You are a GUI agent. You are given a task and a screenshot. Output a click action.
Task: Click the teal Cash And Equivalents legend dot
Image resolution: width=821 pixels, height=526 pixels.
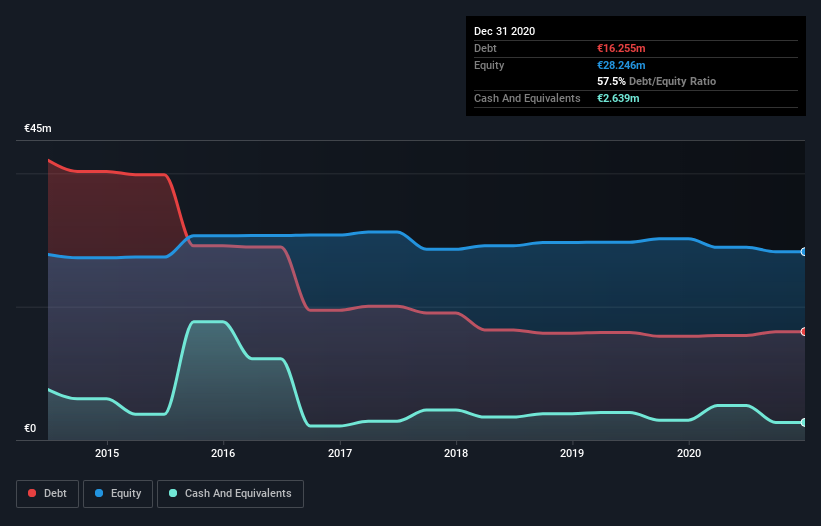tap(173, 493)
